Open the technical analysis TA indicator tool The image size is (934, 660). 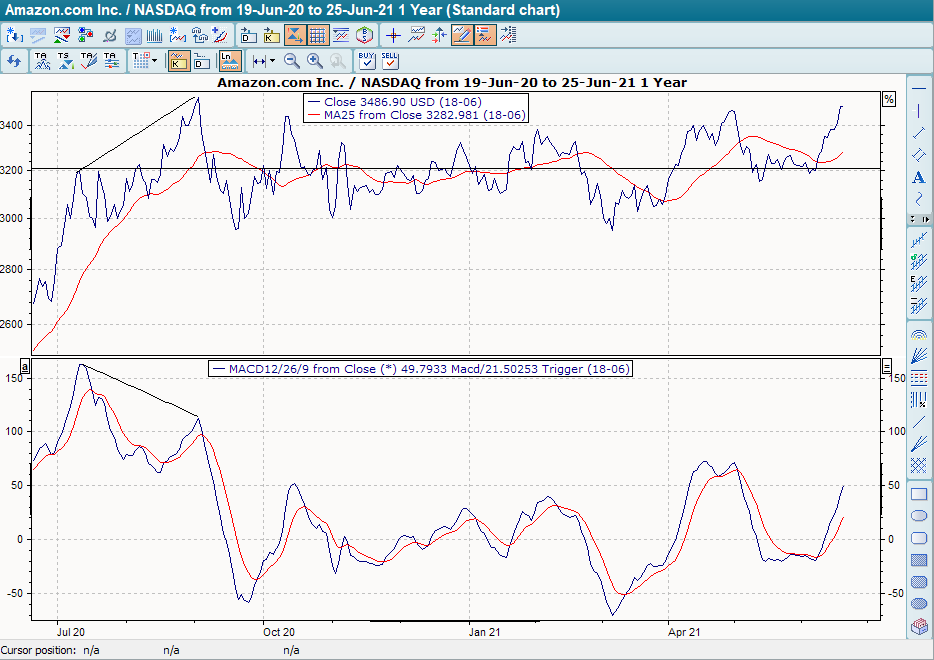pos(41,60)
